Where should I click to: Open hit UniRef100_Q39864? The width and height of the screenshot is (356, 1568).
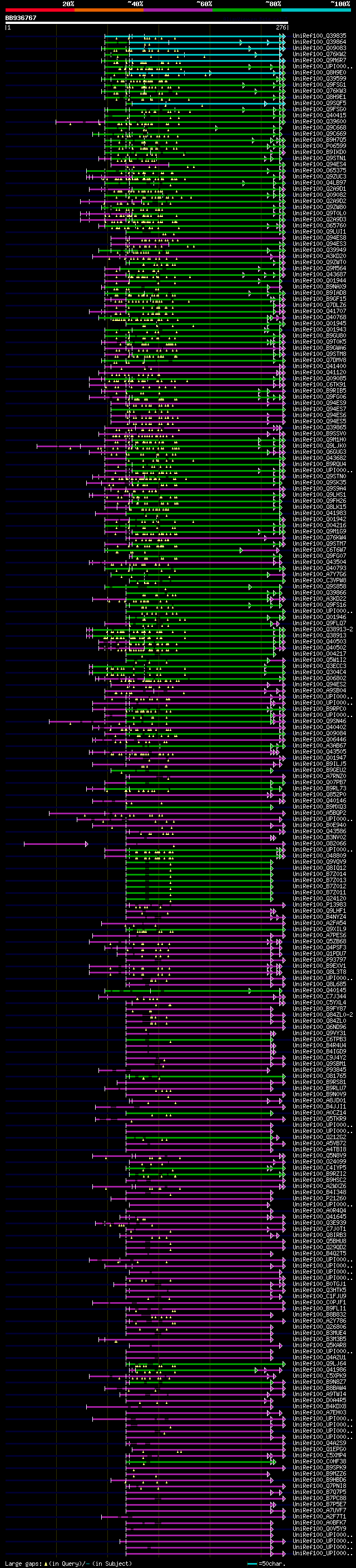click(319, 42)
